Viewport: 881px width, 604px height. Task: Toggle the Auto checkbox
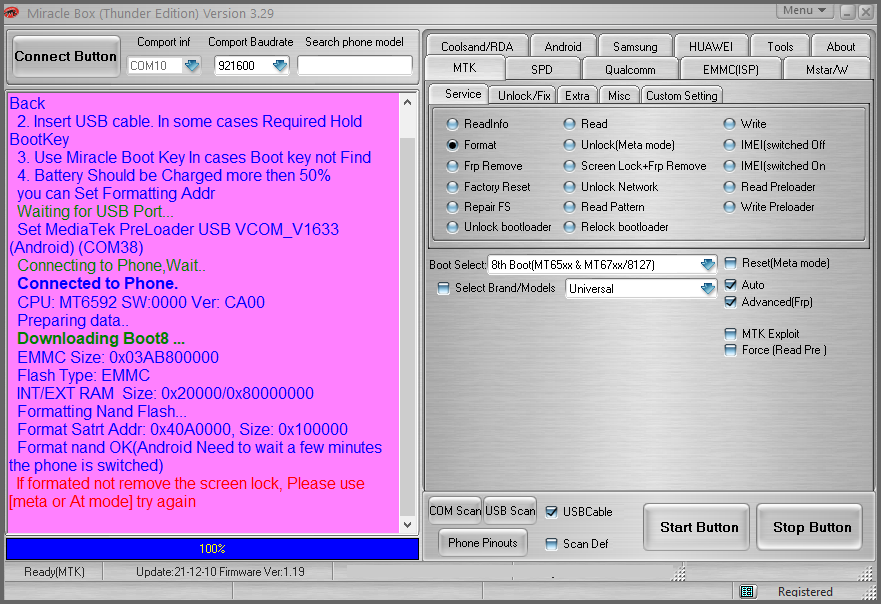coord(730,284)
